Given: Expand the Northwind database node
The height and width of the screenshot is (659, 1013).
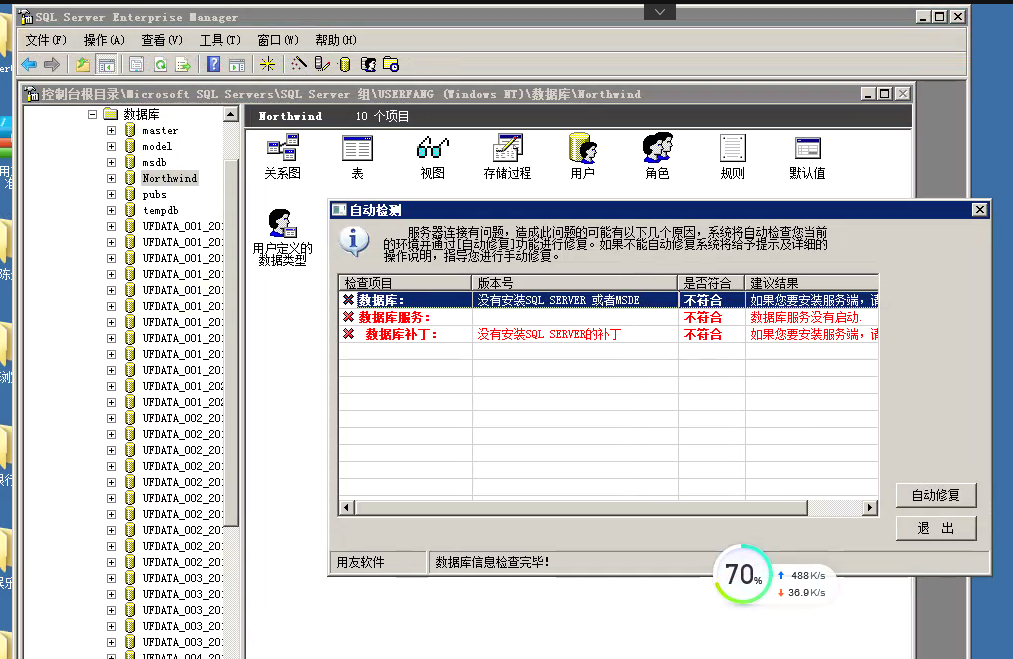Looking at the screenshot, I should click(x=111, y=178).
